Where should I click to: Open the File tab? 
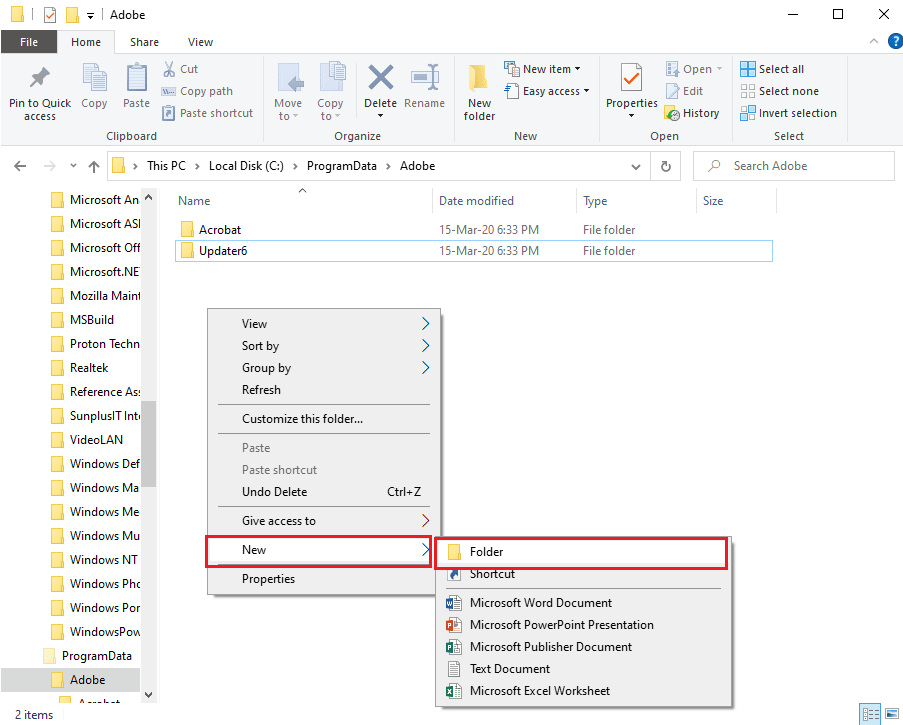tap(29, 42)
